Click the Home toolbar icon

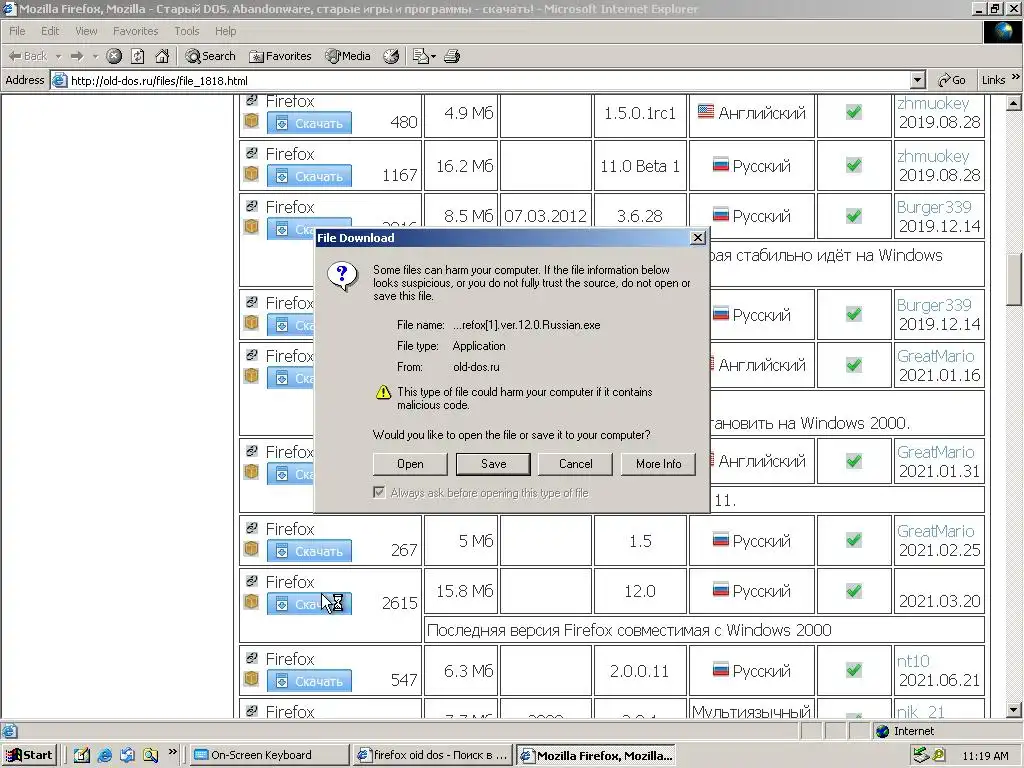pos(162,56)
